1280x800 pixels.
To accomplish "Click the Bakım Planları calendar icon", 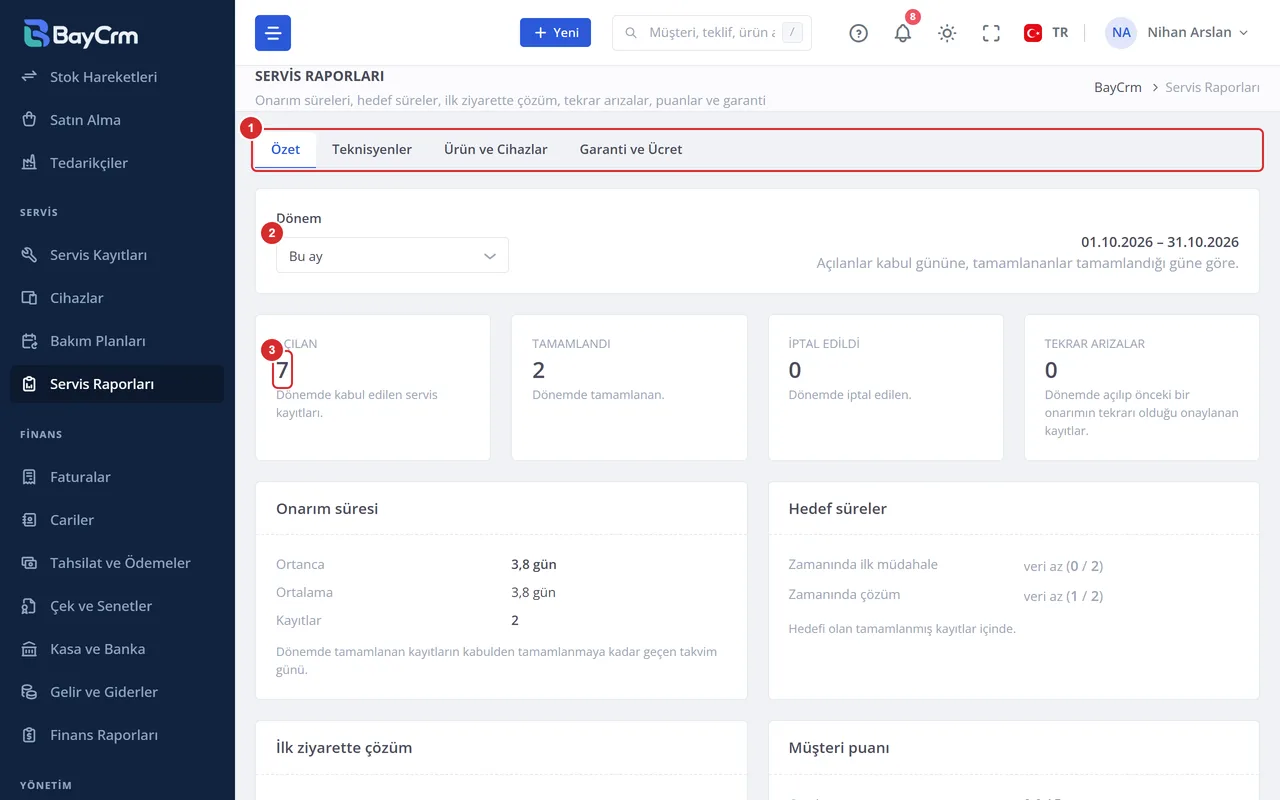I will click(x=30, y=341).
